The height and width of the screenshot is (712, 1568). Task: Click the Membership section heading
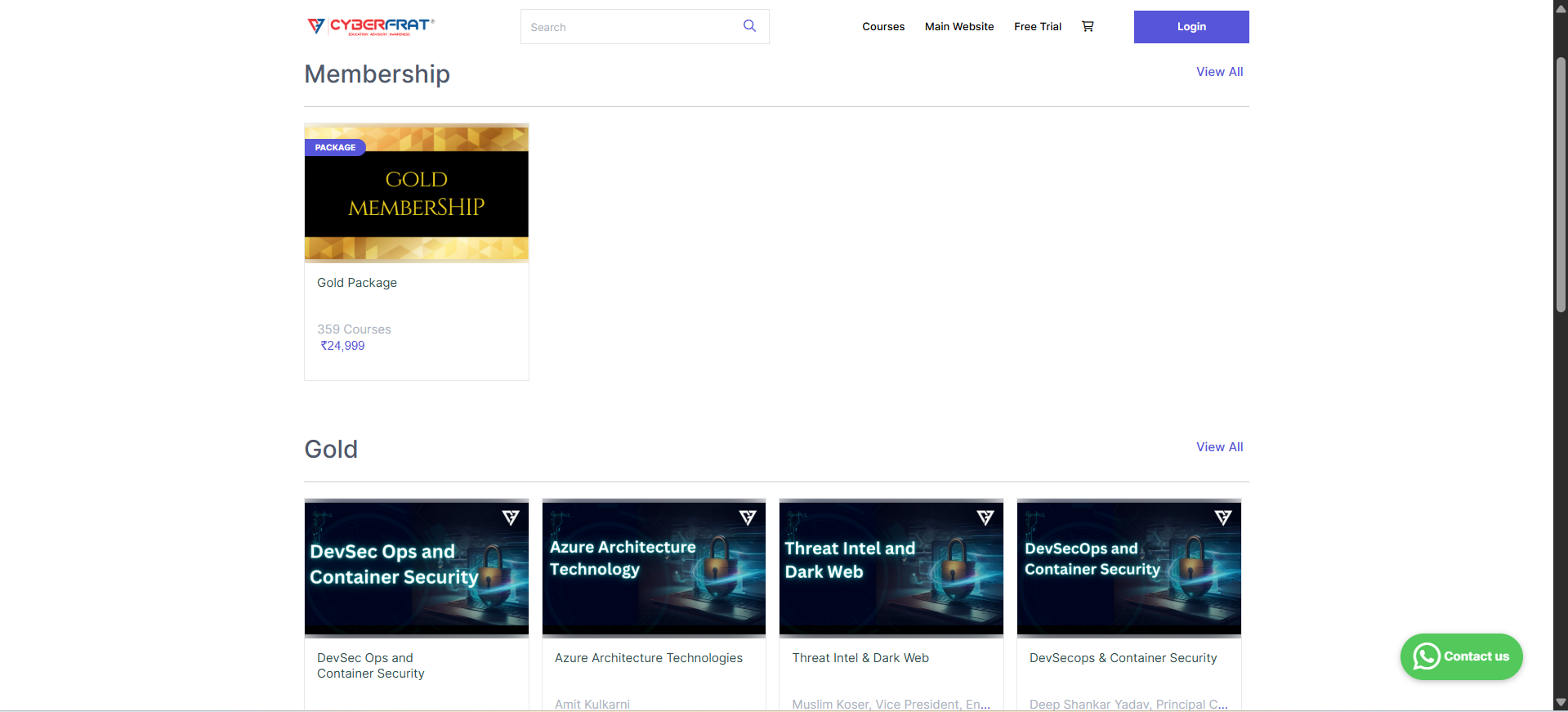[x=377, y=74]
